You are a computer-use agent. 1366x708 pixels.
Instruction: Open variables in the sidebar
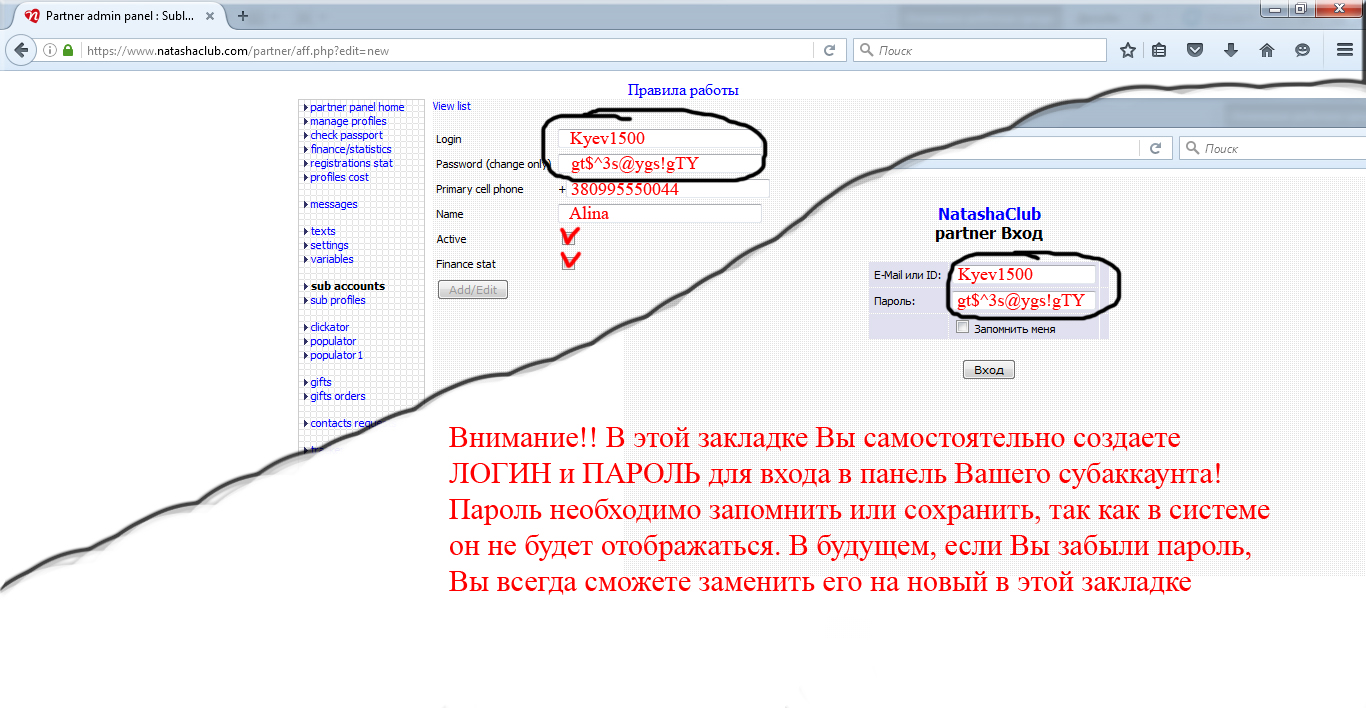coord(332,259)
